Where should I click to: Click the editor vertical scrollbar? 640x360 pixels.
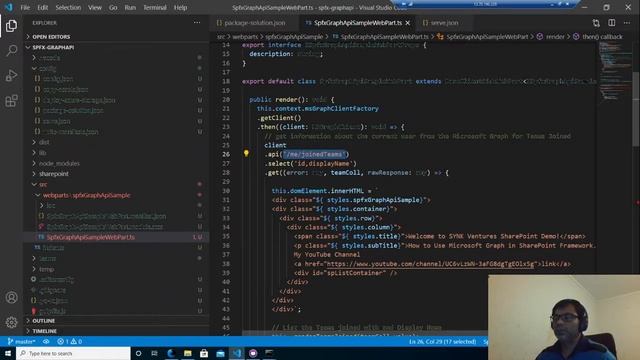tap(636, 109)
